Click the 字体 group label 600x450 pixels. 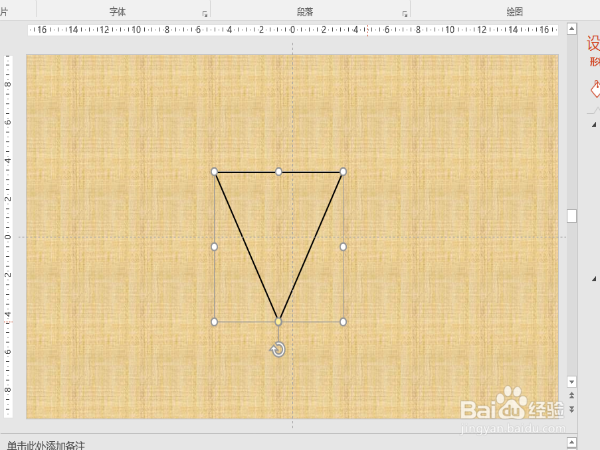tap(117, 11)
